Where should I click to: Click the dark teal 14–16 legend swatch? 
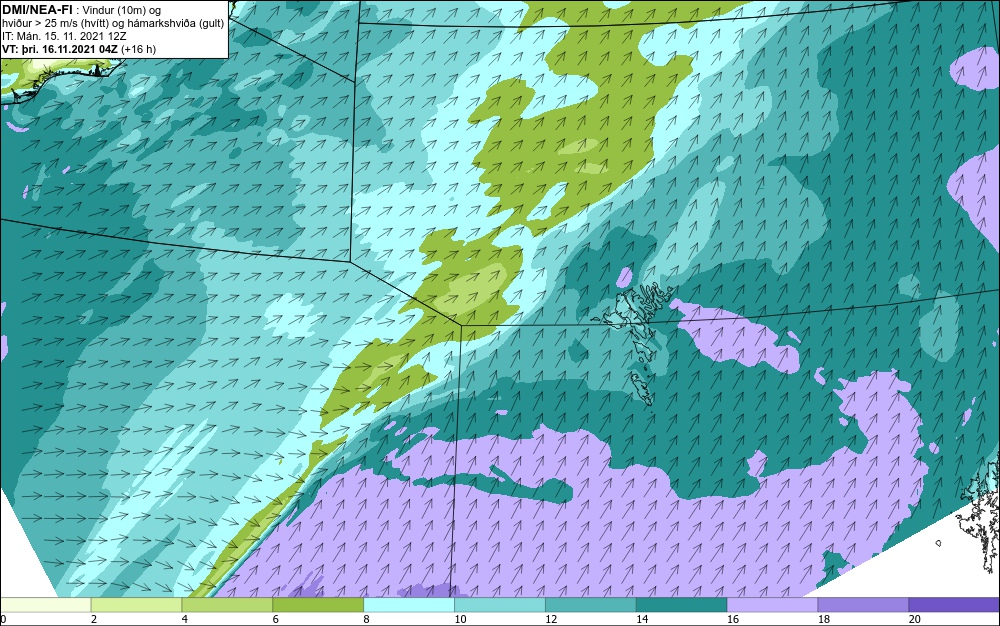[681, 605]
